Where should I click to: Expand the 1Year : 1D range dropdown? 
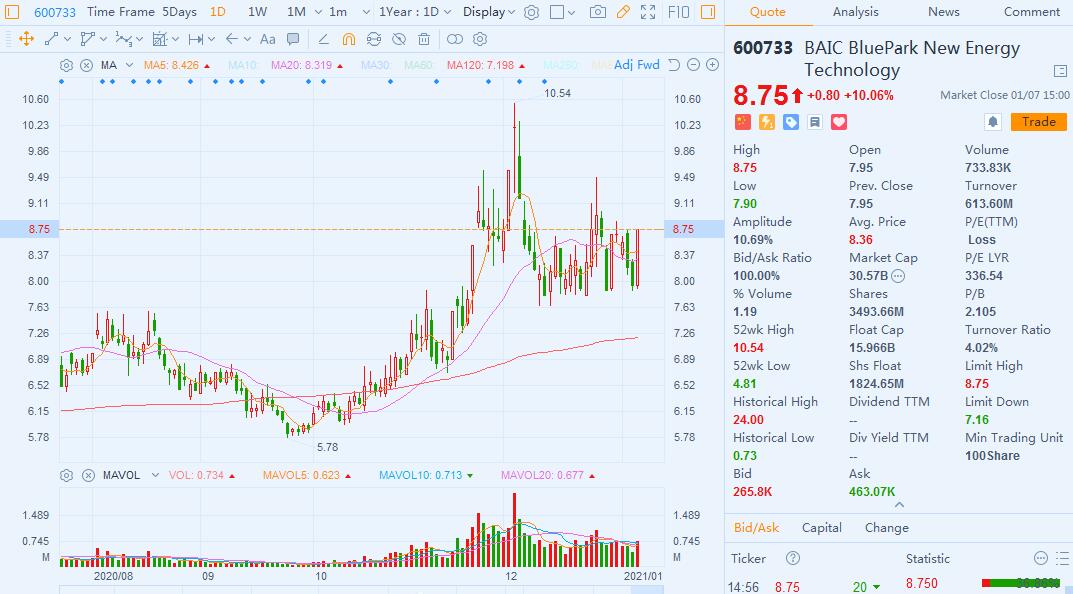414,12
